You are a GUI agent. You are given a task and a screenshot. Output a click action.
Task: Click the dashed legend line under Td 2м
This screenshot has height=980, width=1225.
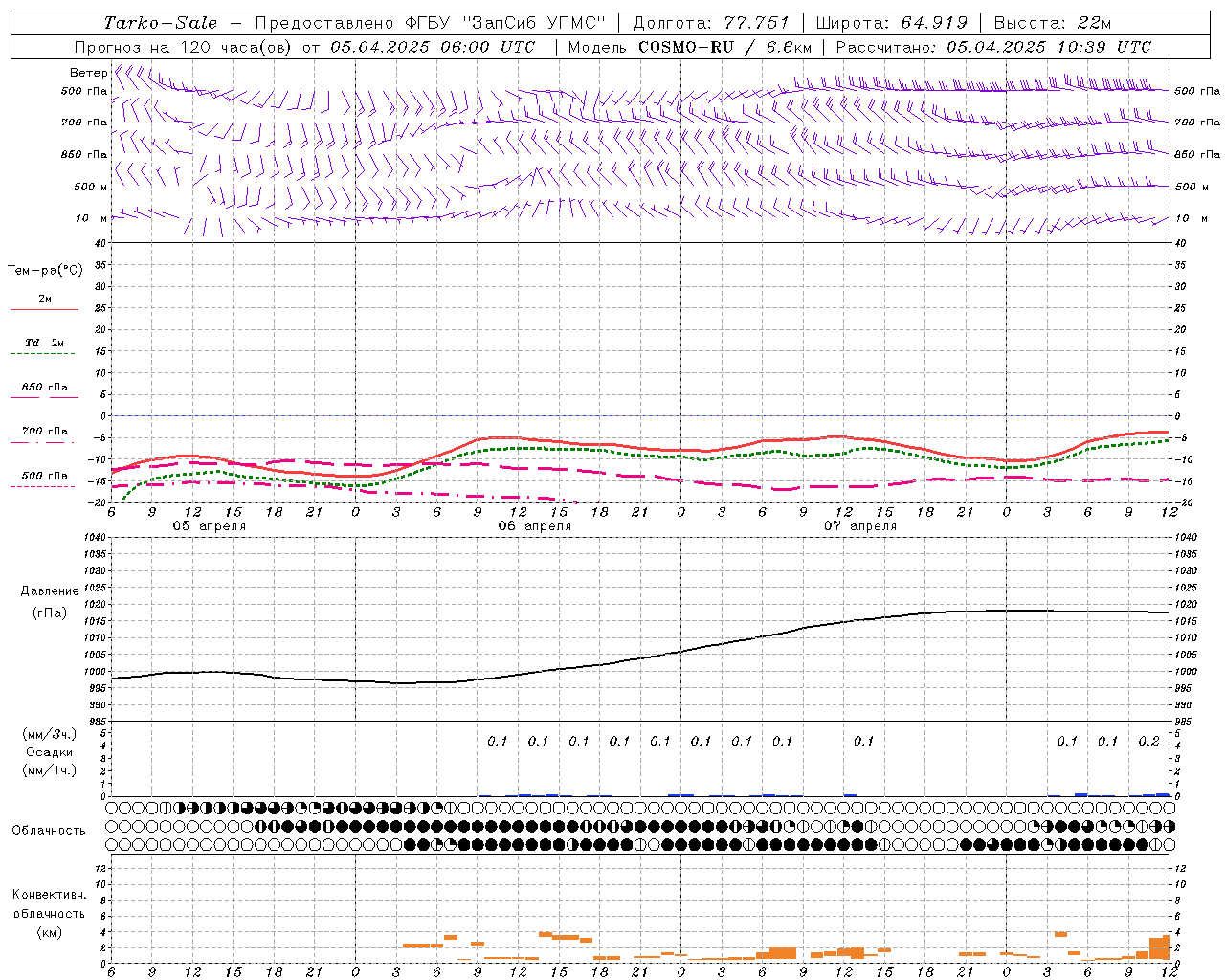[42, 354]
